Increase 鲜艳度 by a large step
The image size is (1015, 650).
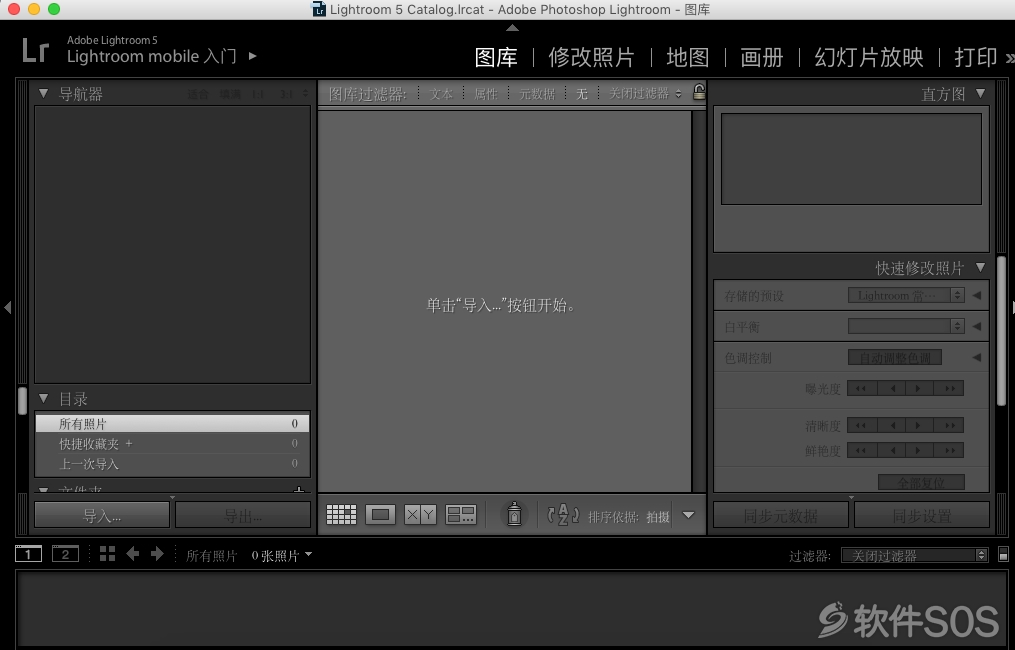click(x=949, y=450)
